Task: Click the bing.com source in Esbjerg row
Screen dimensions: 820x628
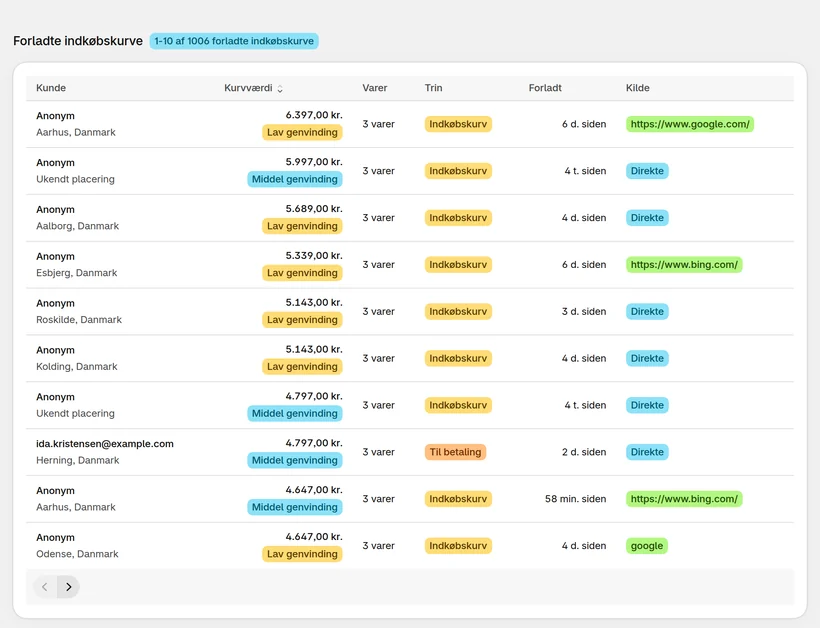Action: pos(684,265)
